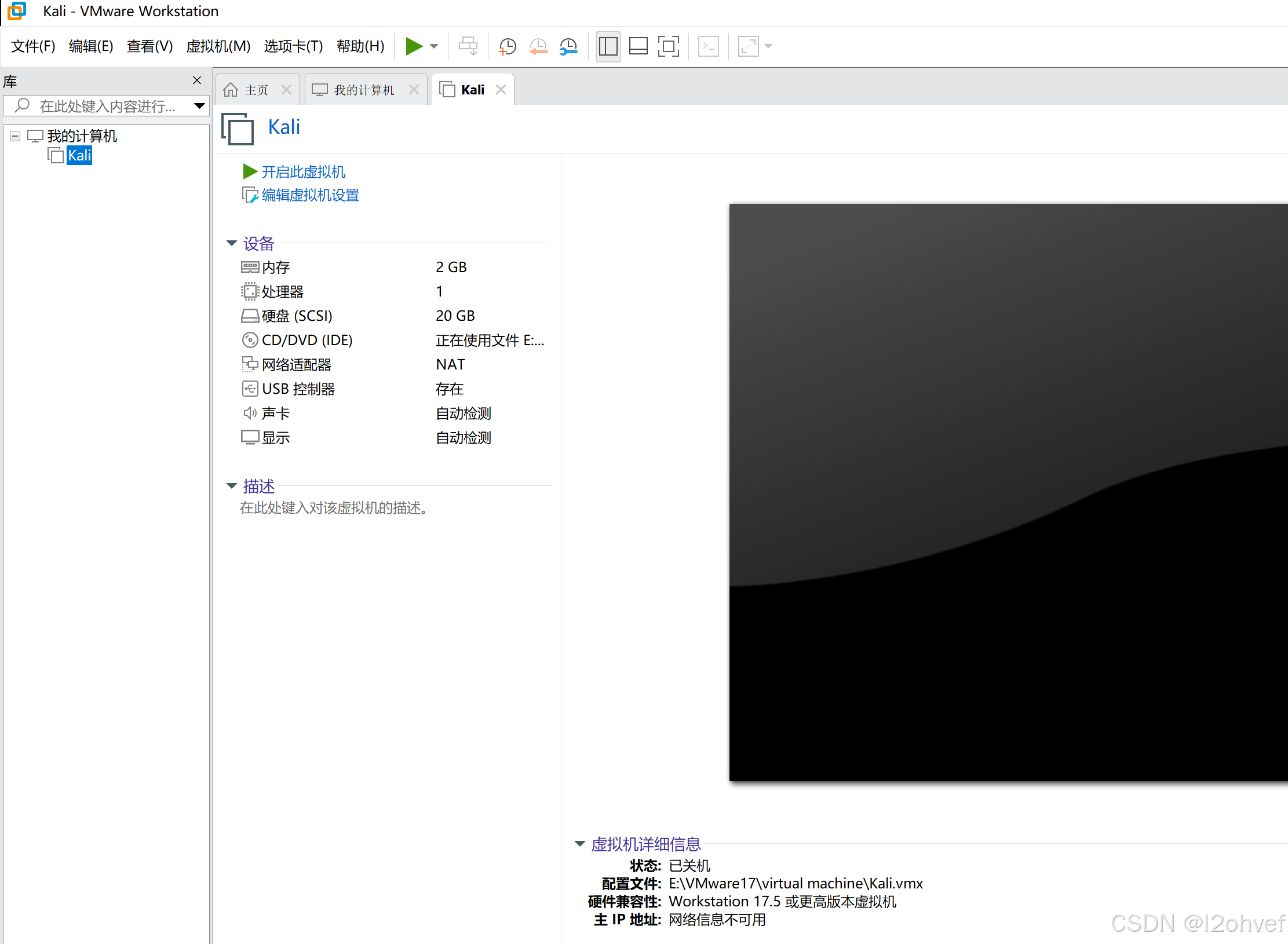
Task: Click the library search input field
Action: tap(107, 106)
